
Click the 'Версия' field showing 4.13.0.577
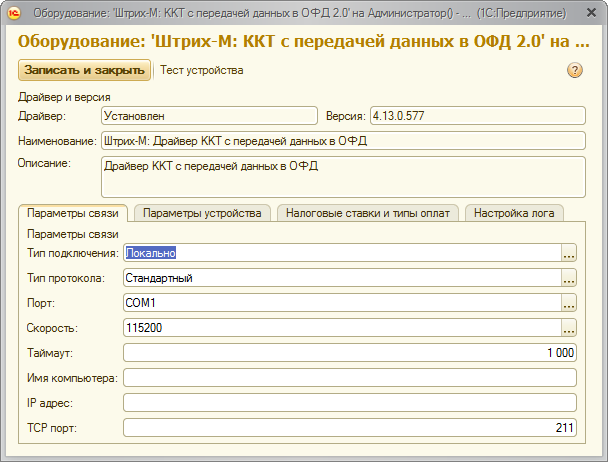click(476, 116)
